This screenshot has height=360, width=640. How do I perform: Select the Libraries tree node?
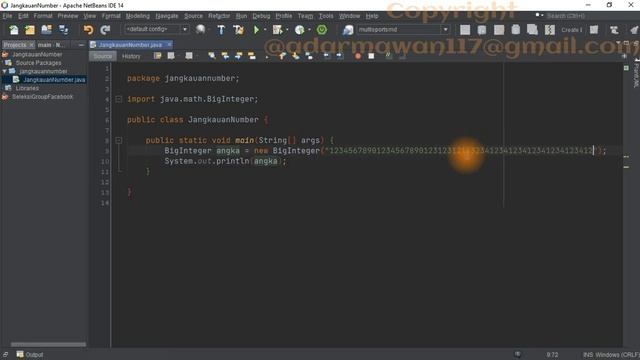click(27, 88)
